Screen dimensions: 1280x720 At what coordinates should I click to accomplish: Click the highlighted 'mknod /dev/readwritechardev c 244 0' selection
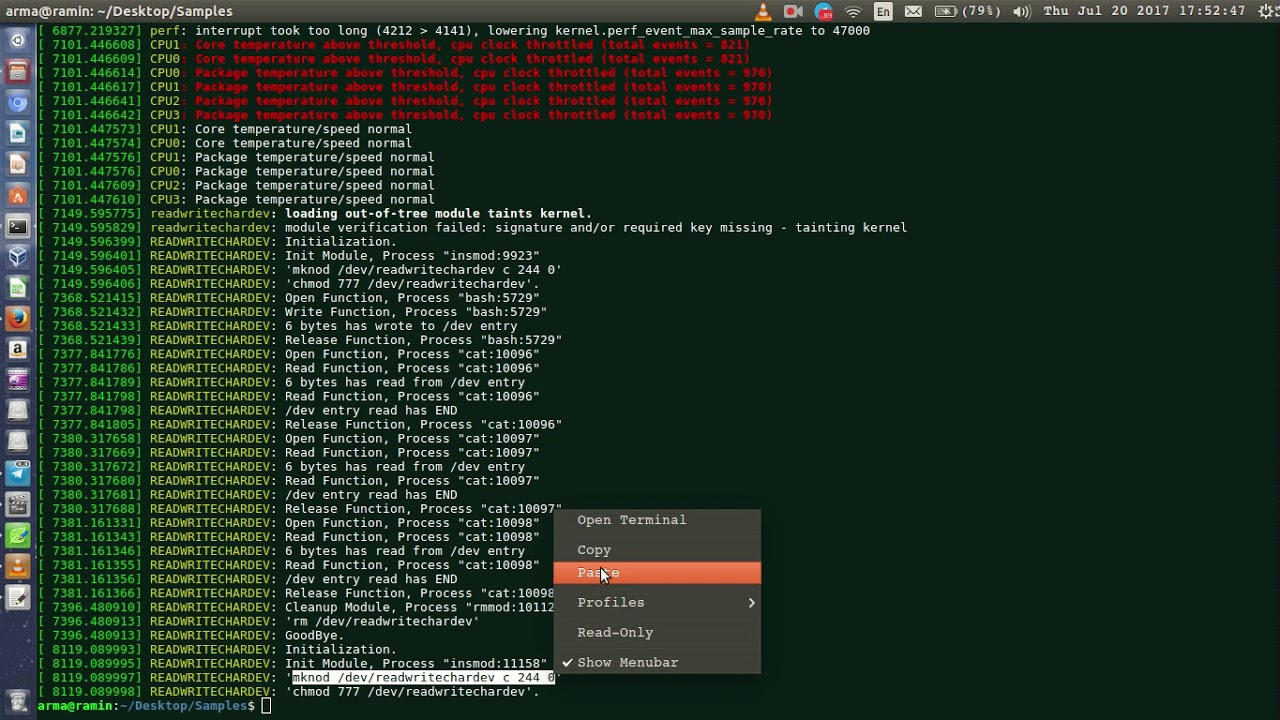pos(424,678)
